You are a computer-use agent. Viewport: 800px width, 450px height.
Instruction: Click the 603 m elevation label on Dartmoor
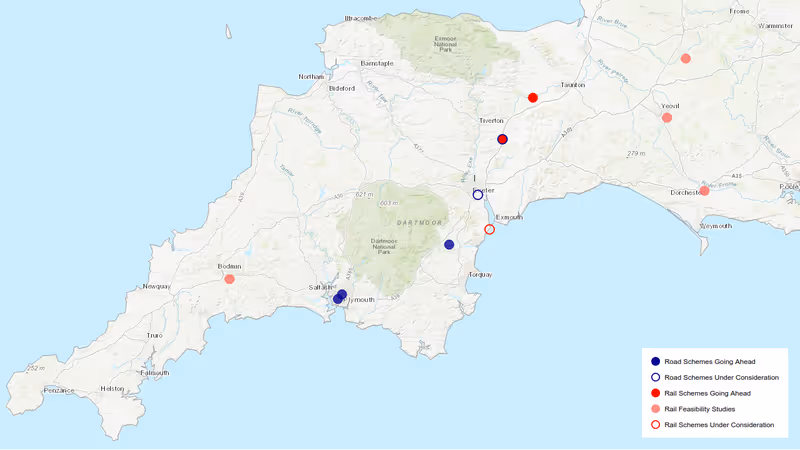pos(389,204)
